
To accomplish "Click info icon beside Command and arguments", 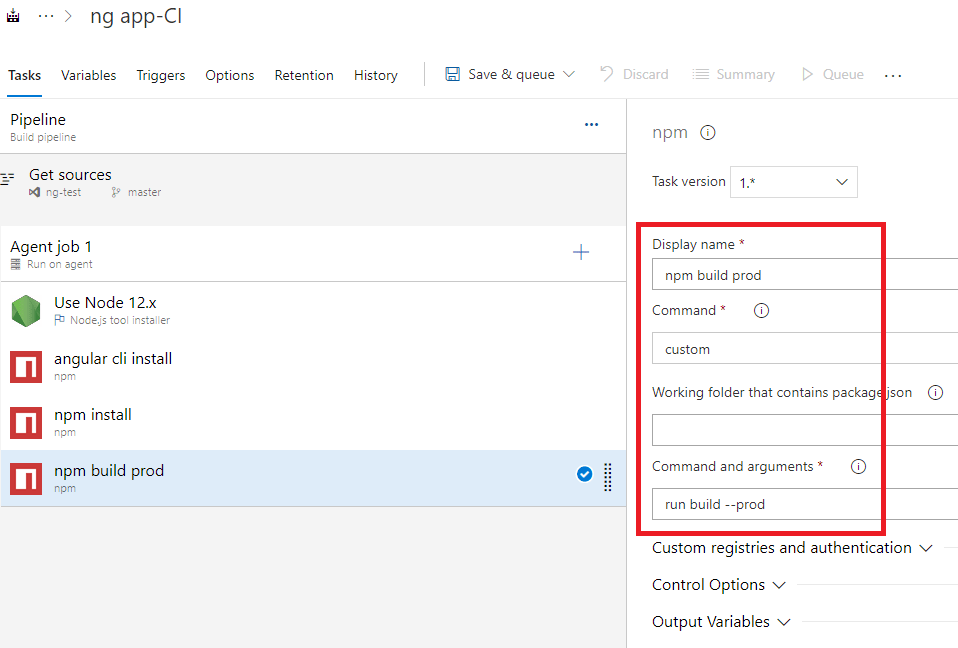I will (x=858, y=467).
